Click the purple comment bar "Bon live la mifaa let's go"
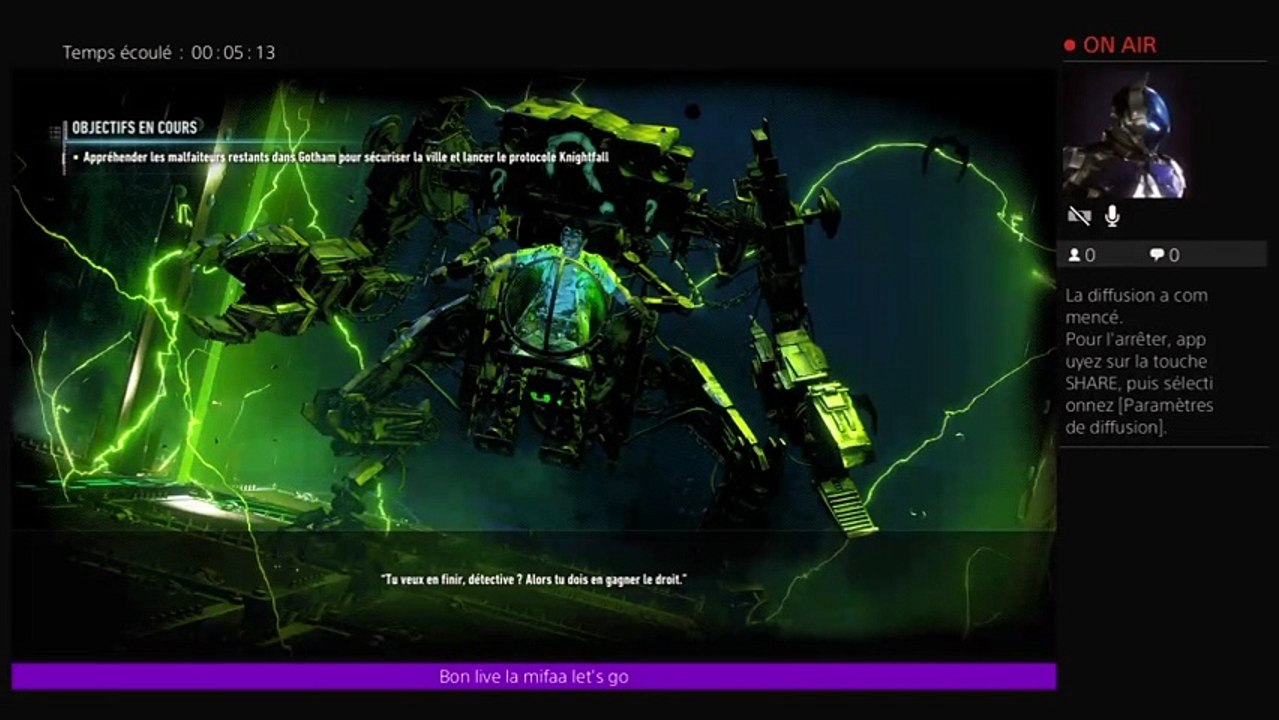This screenshot has height=720, width=1279. 534,677
